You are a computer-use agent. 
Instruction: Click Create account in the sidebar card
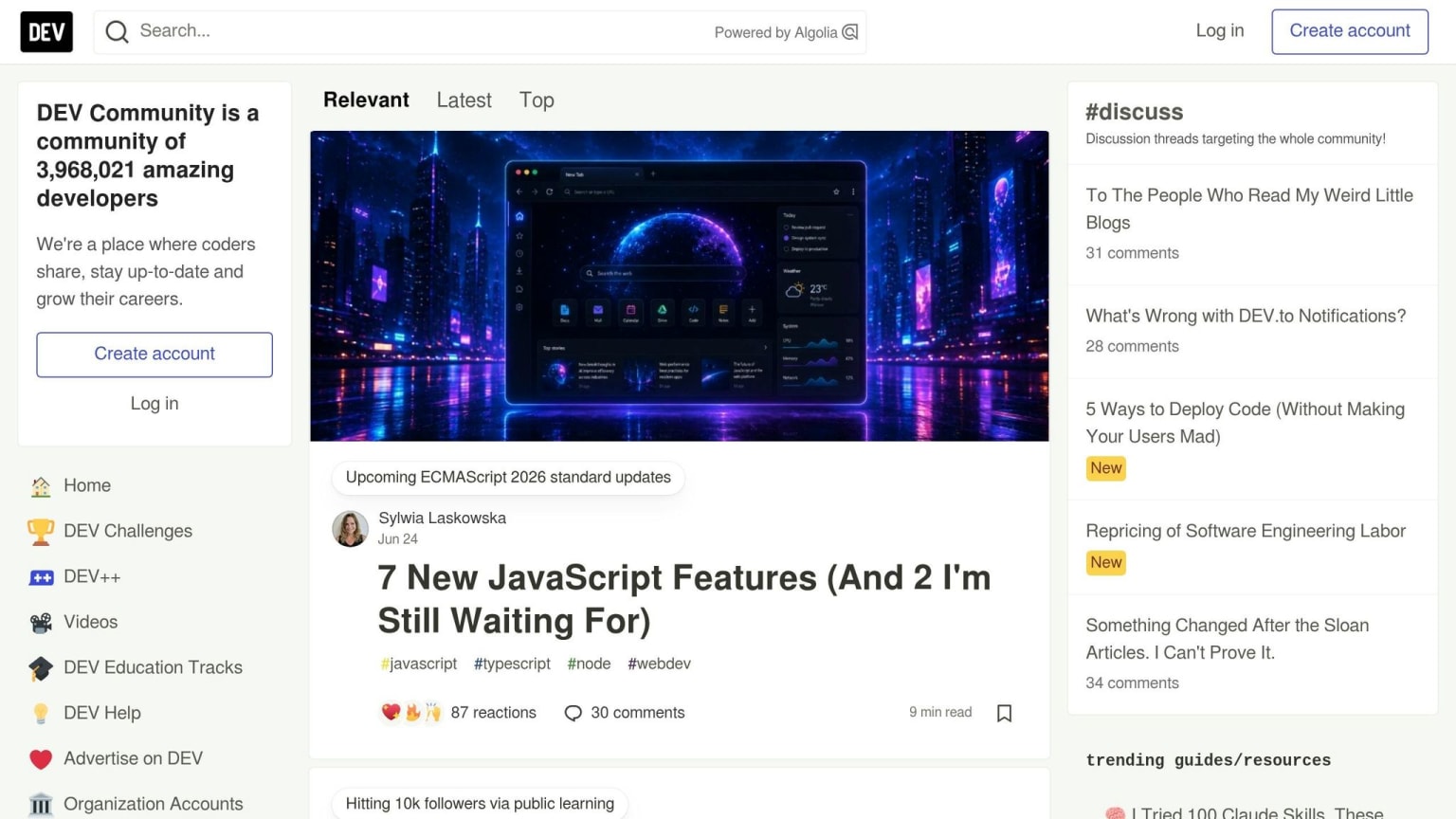[155, 355]
